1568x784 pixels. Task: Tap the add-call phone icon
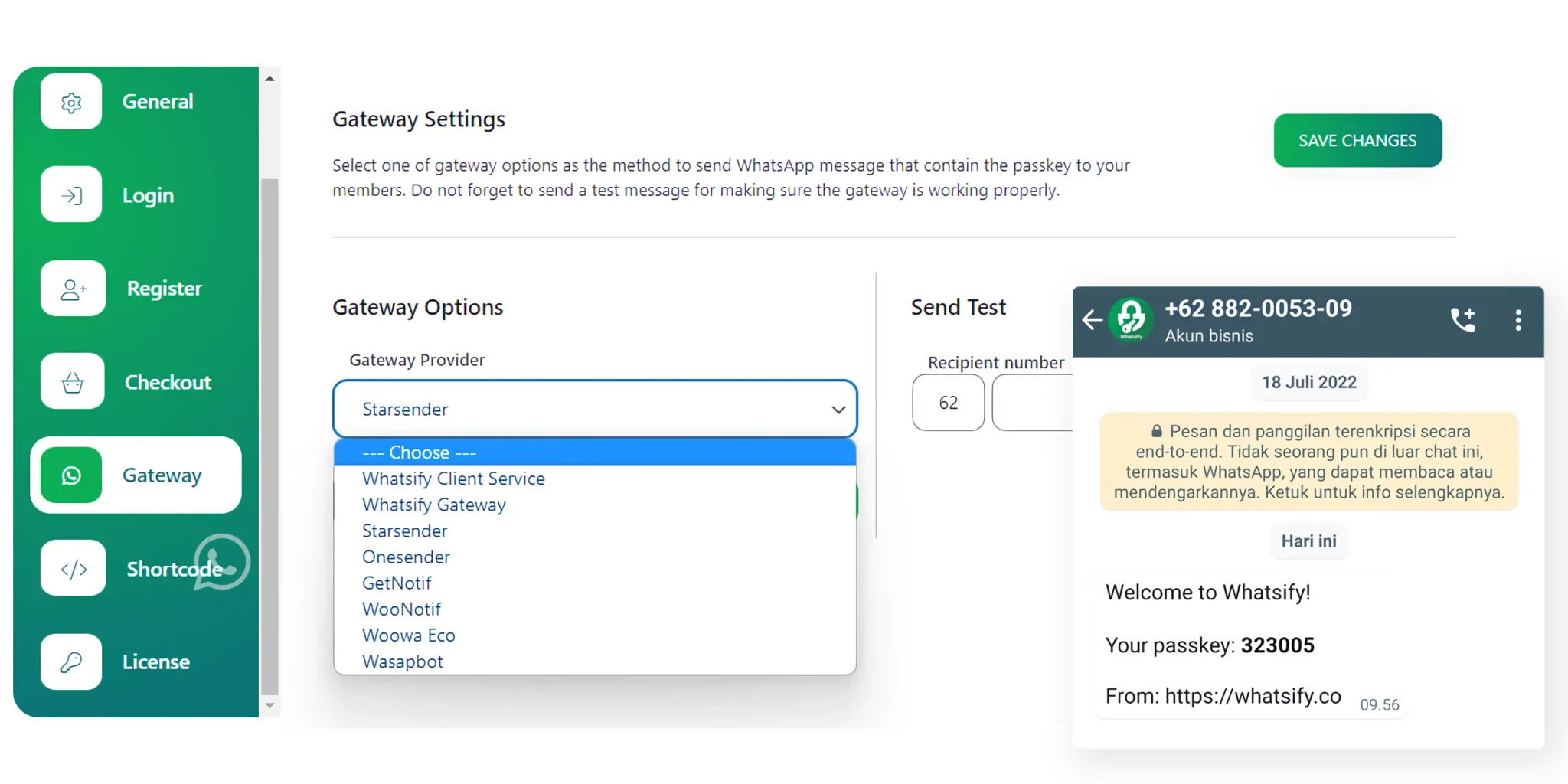1463,319
